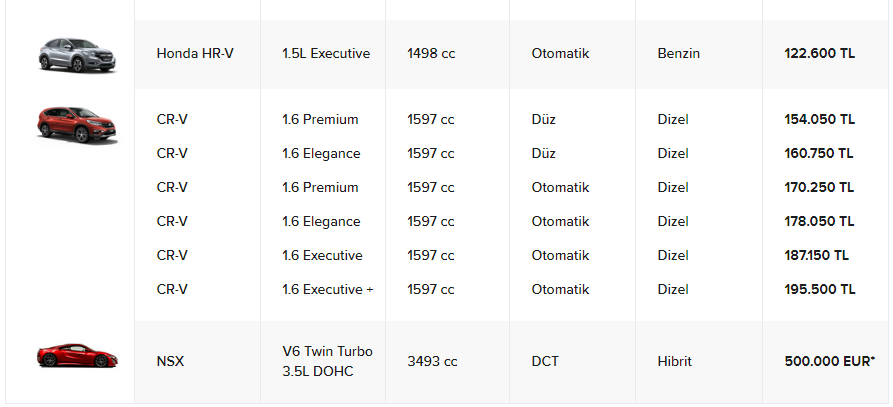
Task: Click the NSX model name
Action: 170,361
